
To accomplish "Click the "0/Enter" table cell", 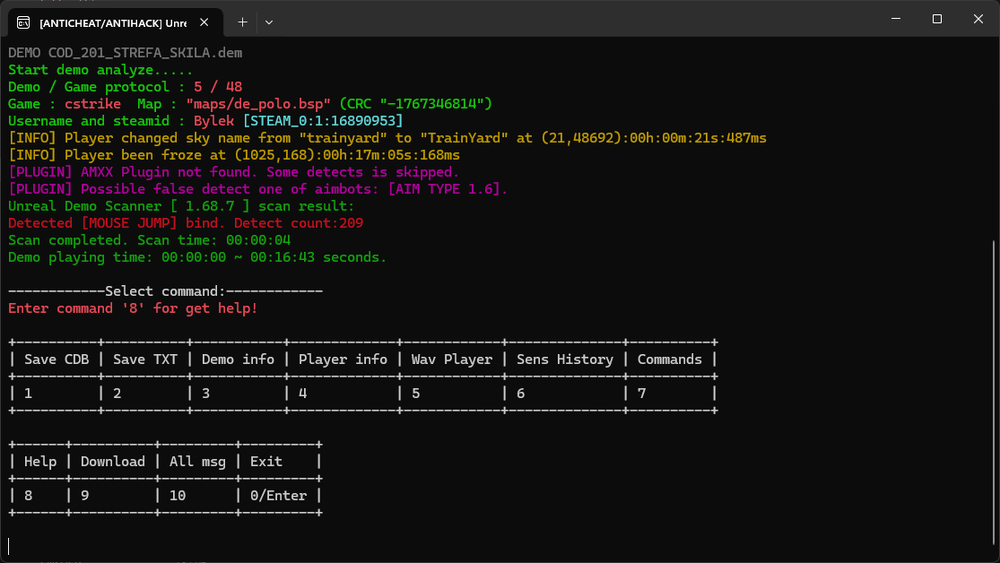I will [x=278, y=495].
